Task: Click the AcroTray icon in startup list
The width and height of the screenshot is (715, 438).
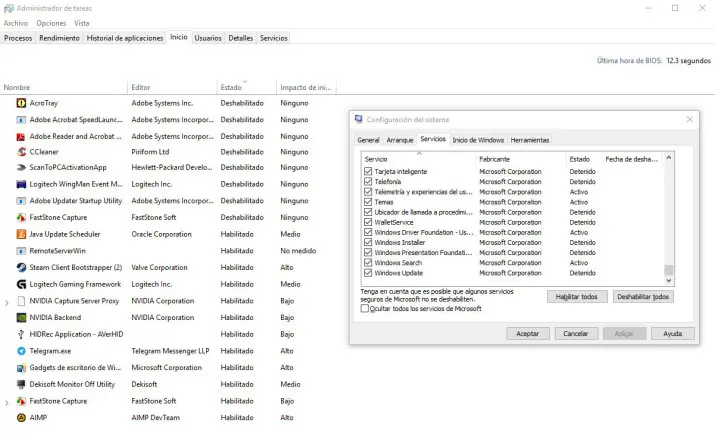Action: (x=21, y=103)
